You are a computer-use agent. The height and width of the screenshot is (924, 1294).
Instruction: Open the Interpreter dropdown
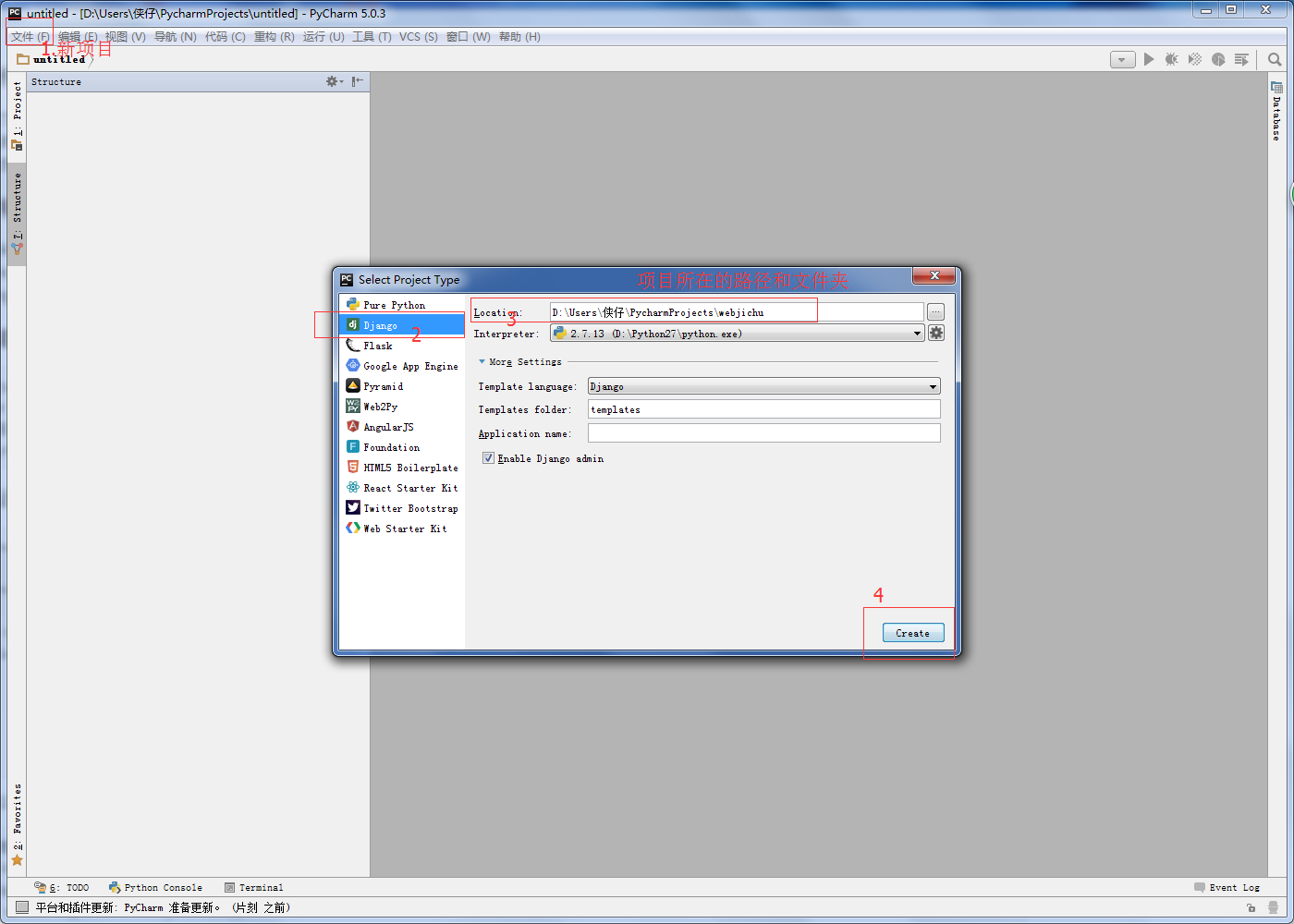click(738, 334)
